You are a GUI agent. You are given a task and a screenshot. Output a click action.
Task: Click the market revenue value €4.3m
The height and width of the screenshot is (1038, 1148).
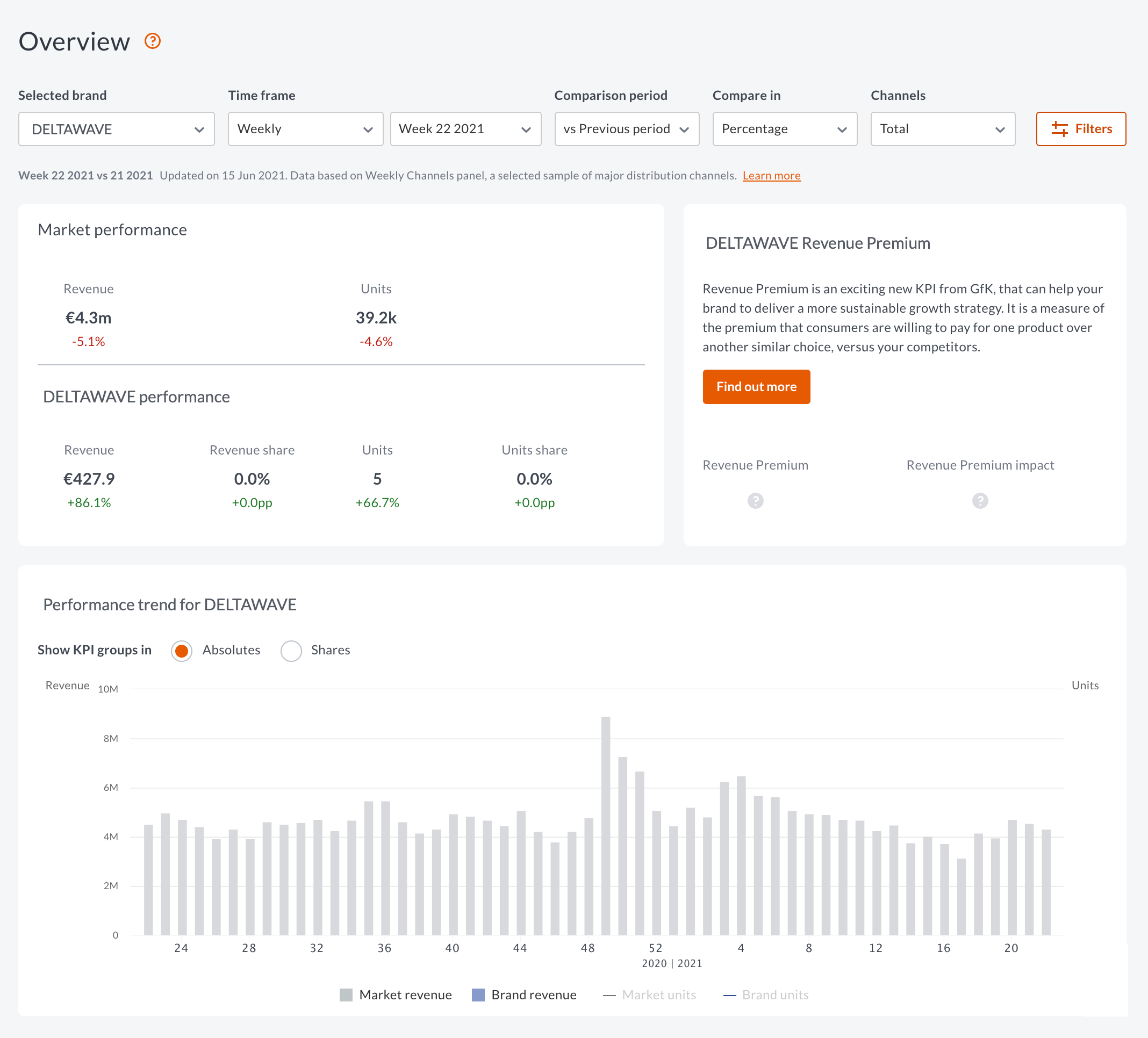tap(88, 318)
